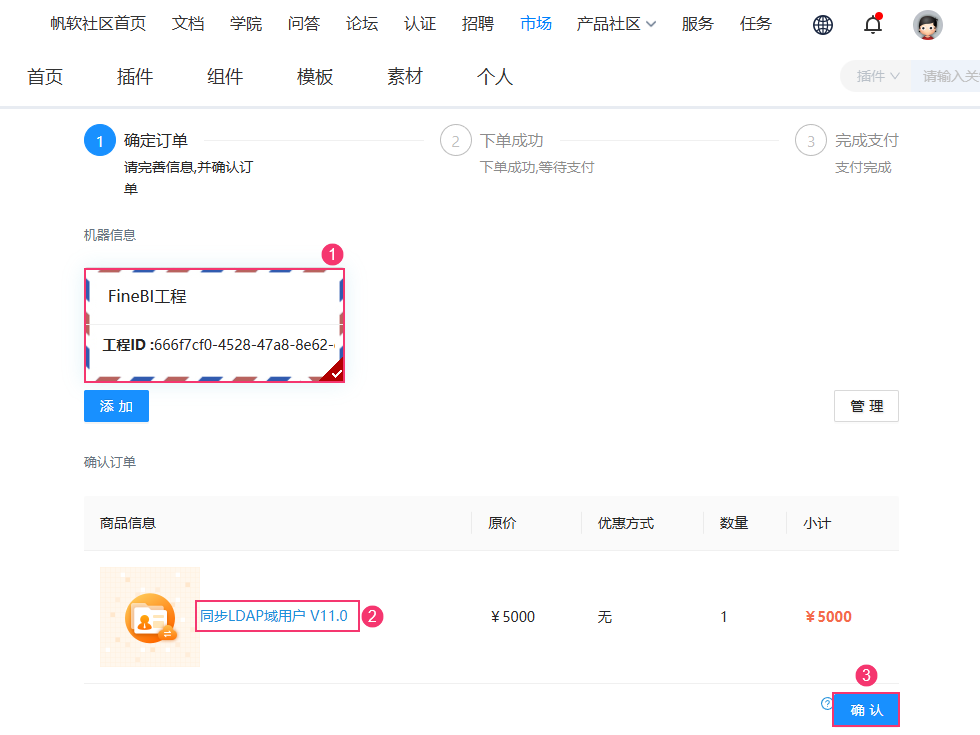The image size is (980, 735).
Task: Click the 无 discount cell
Action: tap(604, 617)
